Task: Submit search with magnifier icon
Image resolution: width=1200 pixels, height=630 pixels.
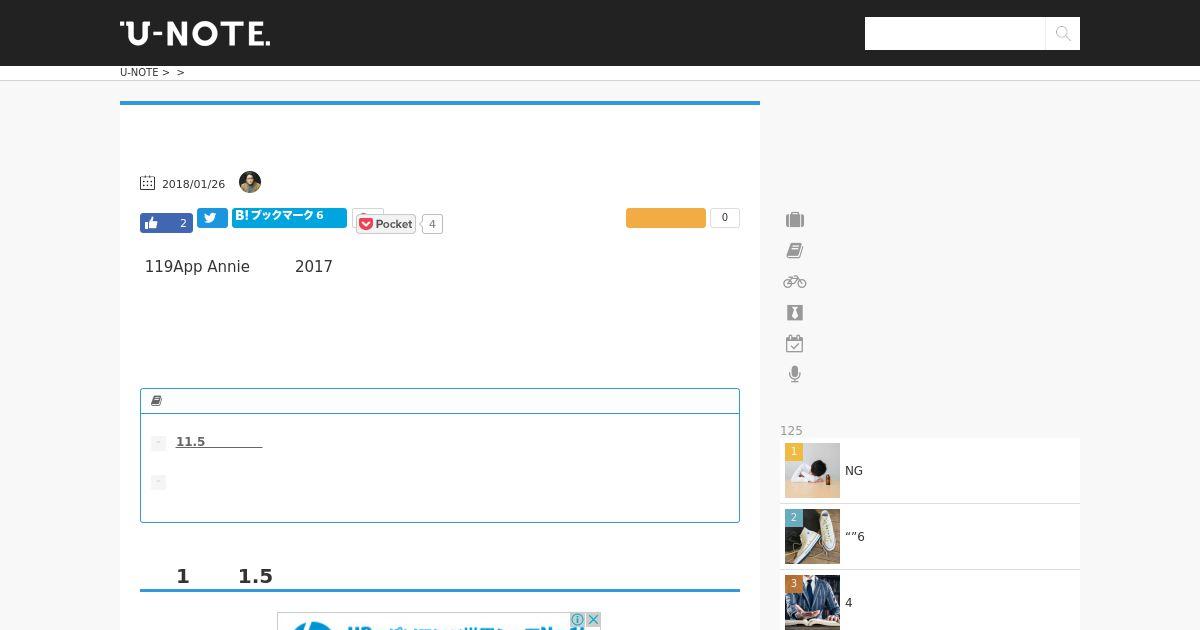Action: click(x=1063, y=33)
